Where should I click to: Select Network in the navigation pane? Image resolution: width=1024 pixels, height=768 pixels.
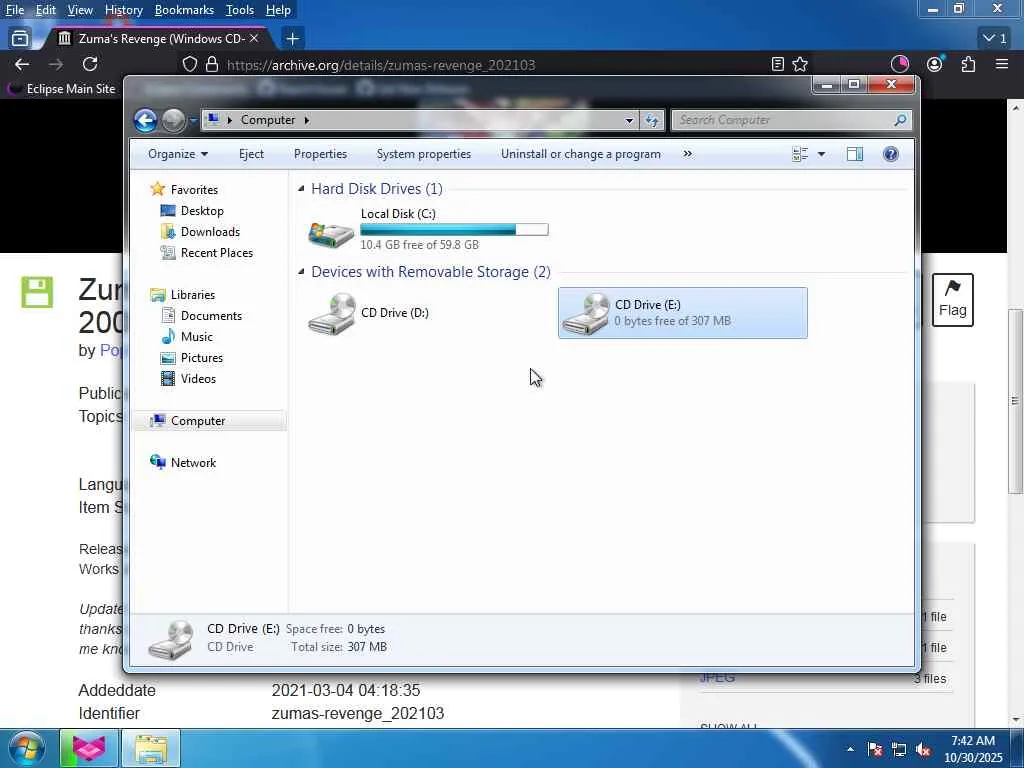[193, 462]
